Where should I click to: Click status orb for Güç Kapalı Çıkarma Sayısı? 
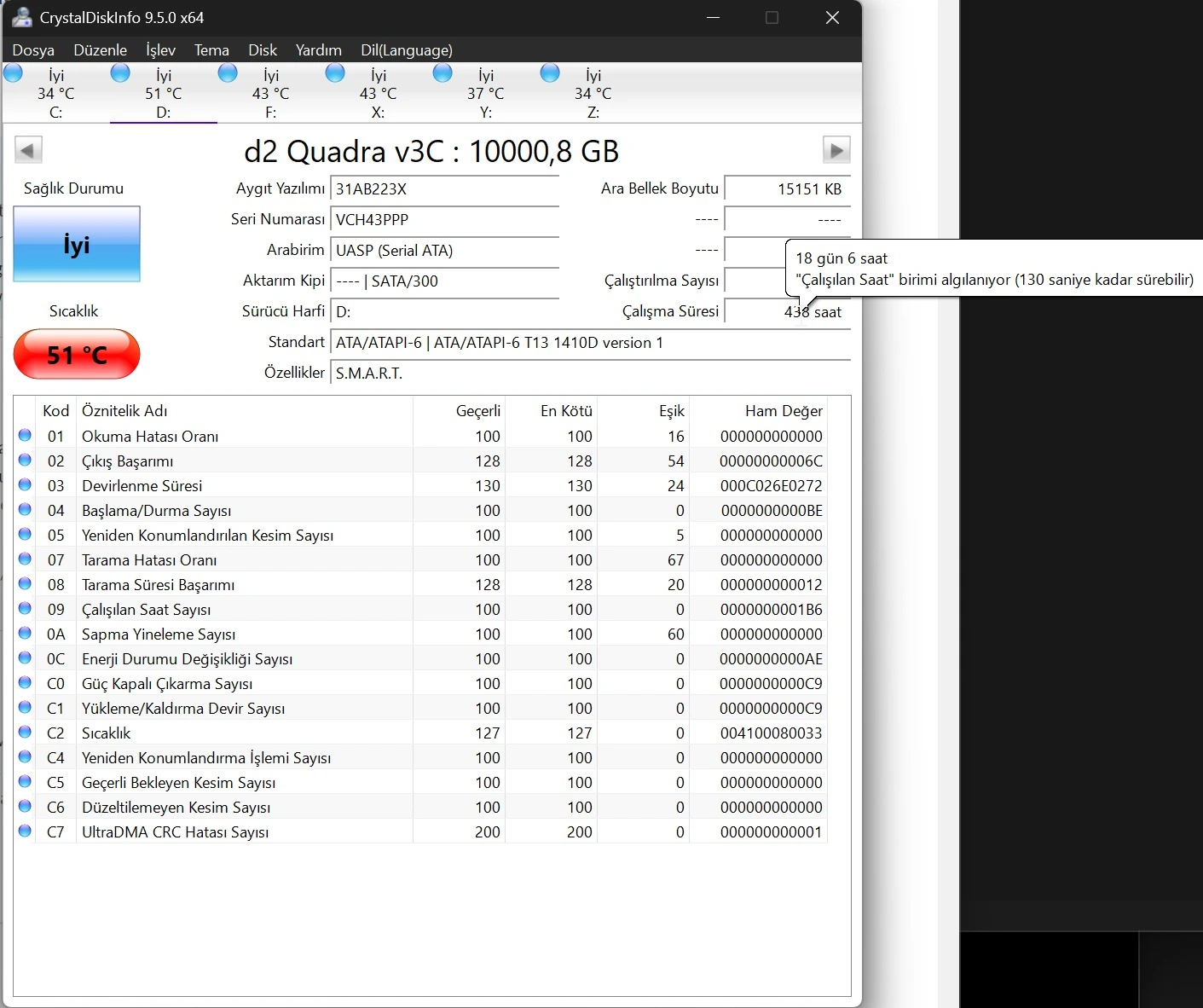pos(25,683)
